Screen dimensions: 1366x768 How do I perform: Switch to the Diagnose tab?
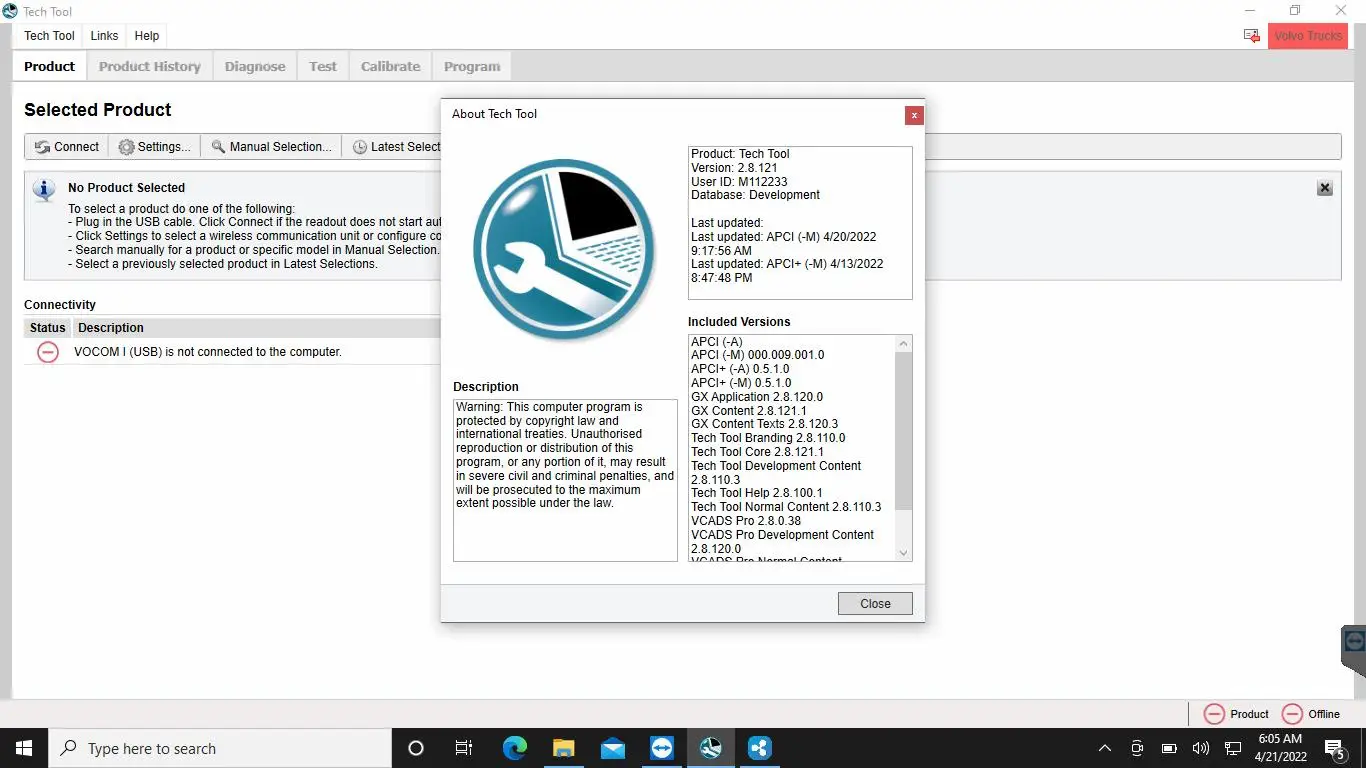254,65
